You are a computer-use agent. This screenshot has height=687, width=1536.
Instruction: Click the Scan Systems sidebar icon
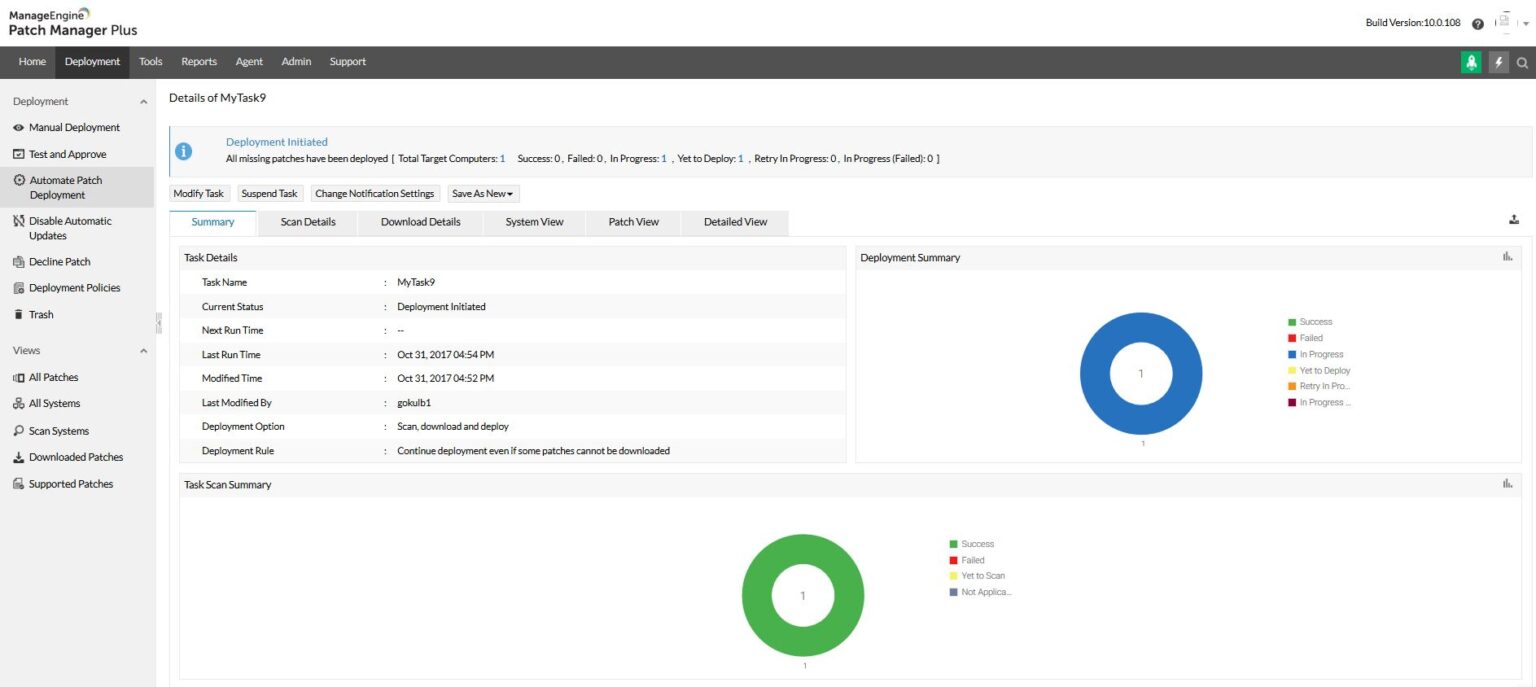[21, 430]
